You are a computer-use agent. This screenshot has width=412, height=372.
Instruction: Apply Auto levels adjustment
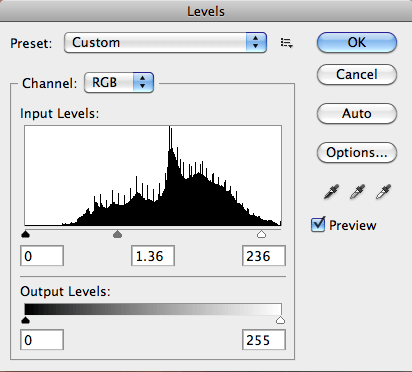[x=357, y=114]
